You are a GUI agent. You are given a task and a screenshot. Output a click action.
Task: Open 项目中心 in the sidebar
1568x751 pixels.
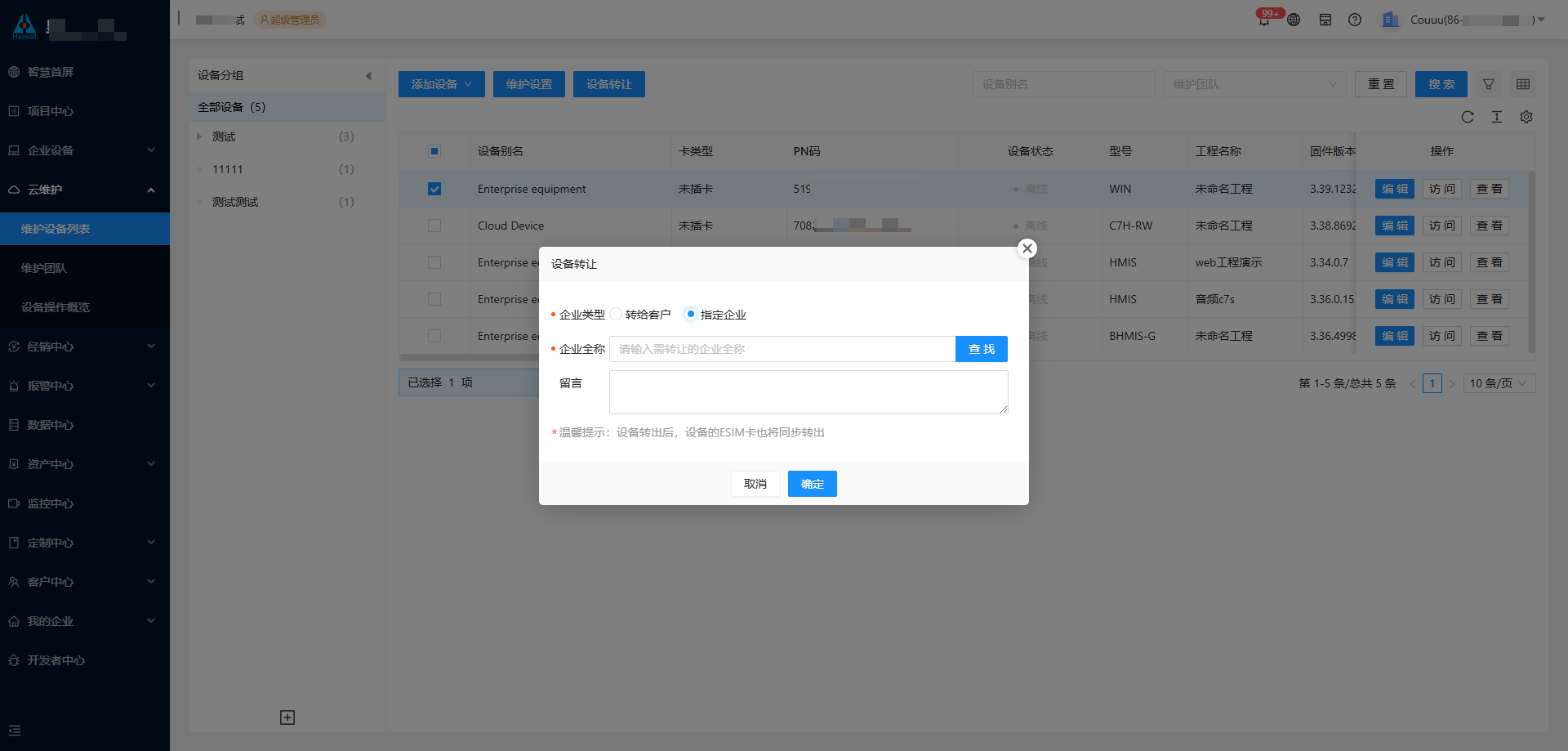point(85,111)
